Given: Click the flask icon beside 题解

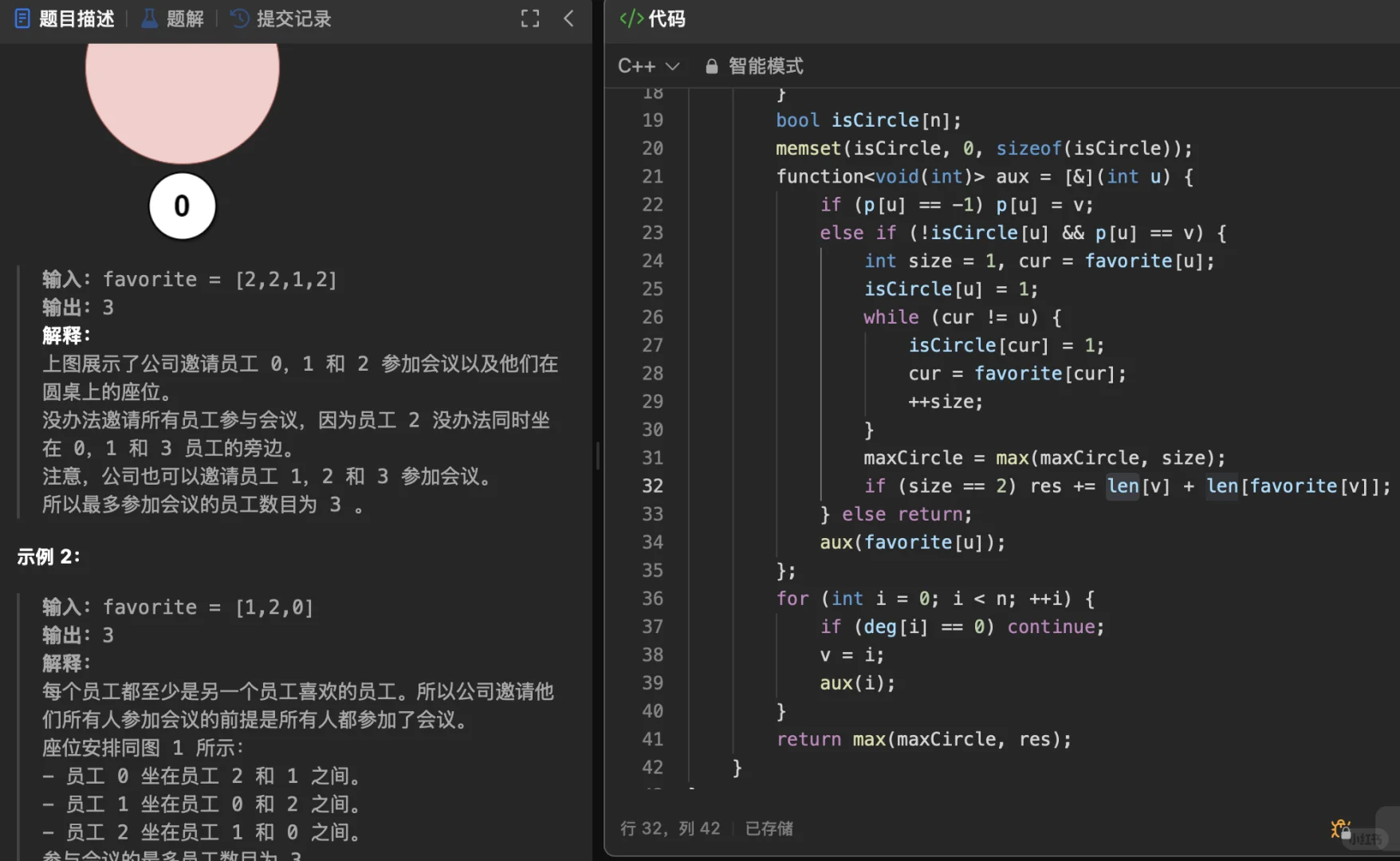Looking at the screenshot, I should pos(149,18).
